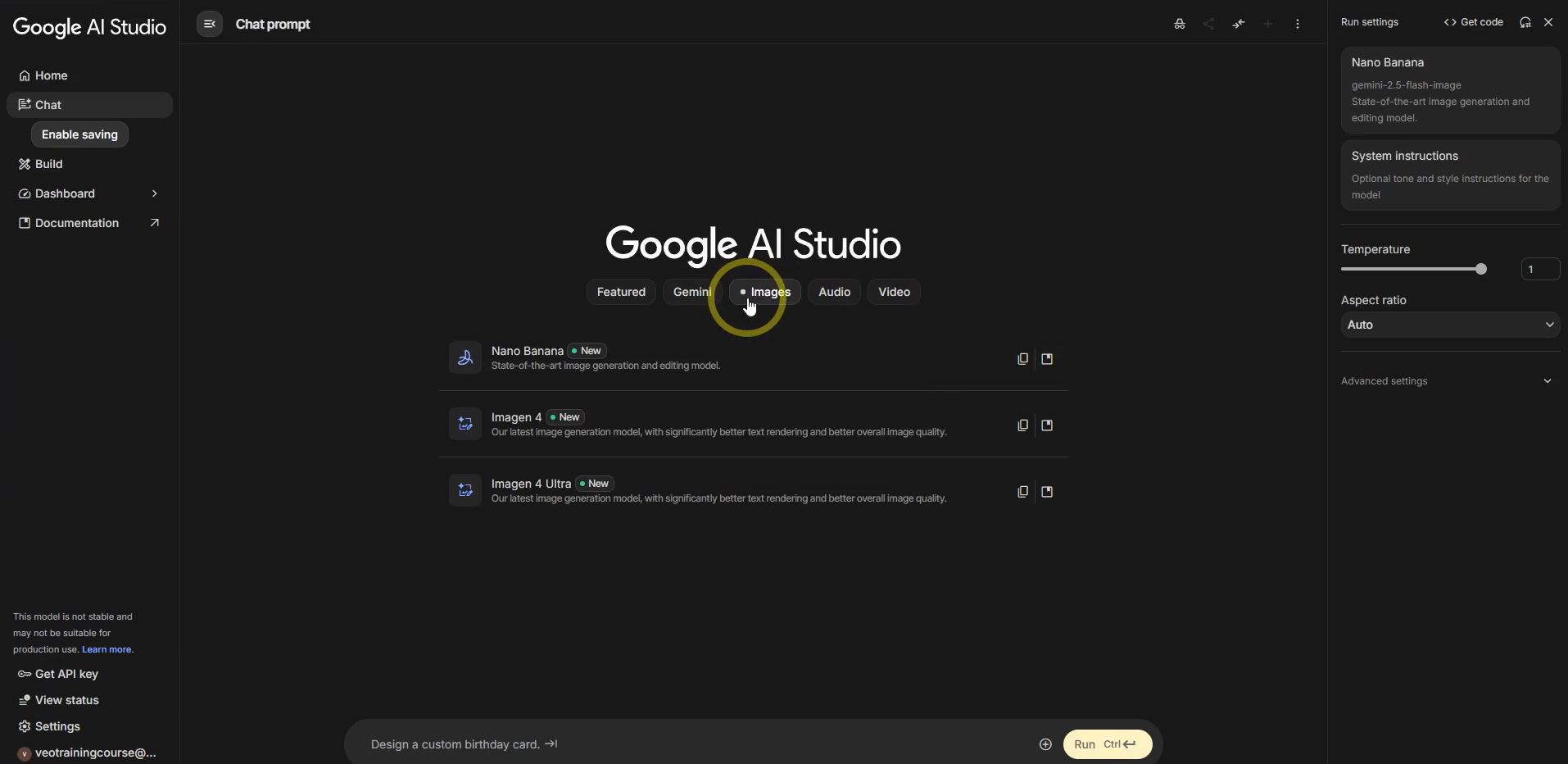This screenshot has width=1568, height=764.
Task: Copy the Imagen 4 Ultra model name
Action: 1022,492
